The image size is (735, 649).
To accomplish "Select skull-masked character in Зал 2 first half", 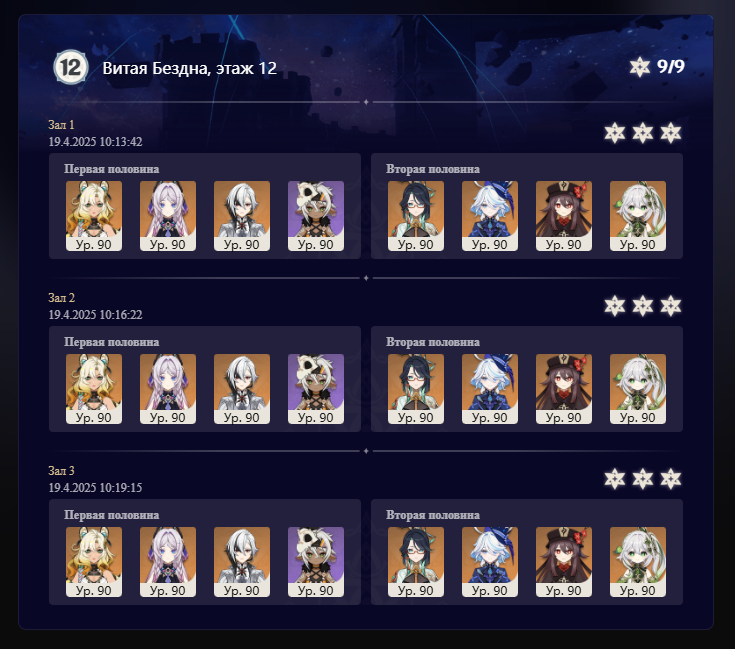I will (316, 389).
